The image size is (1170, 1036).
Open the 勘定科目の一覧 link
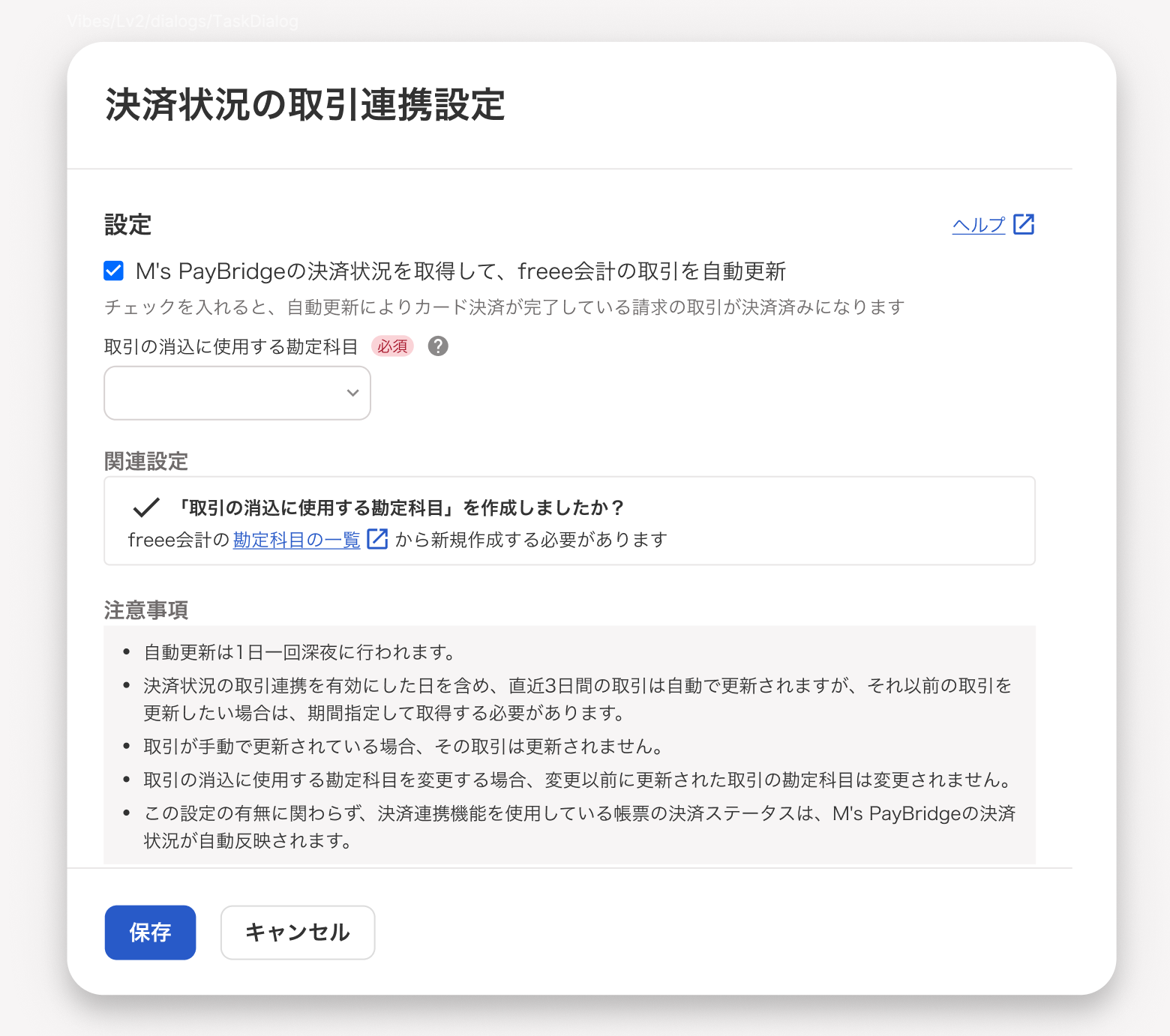click(x=297, y=540)
